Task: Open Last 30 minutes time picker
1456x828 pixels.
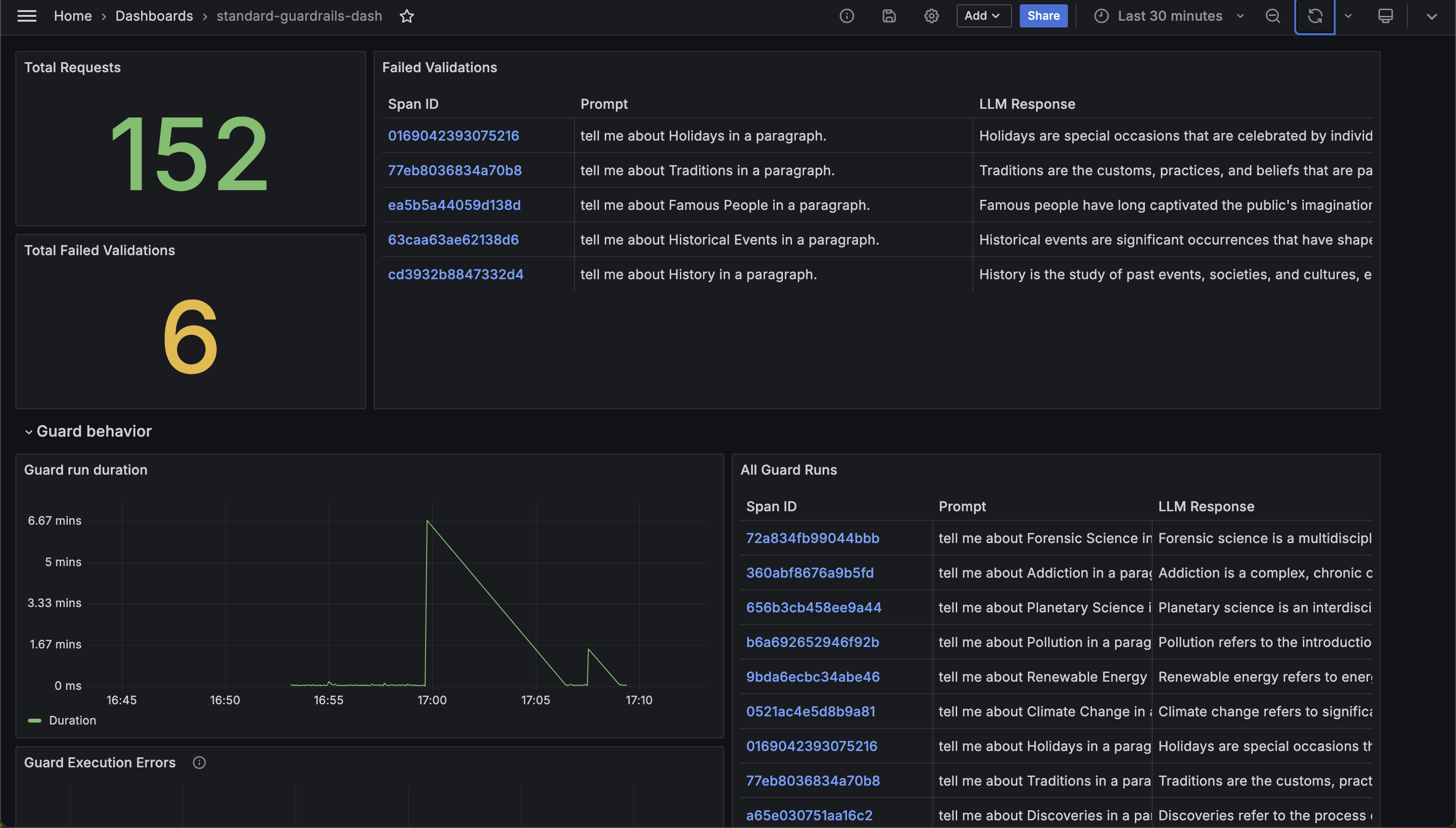Action: [1170, 16]
